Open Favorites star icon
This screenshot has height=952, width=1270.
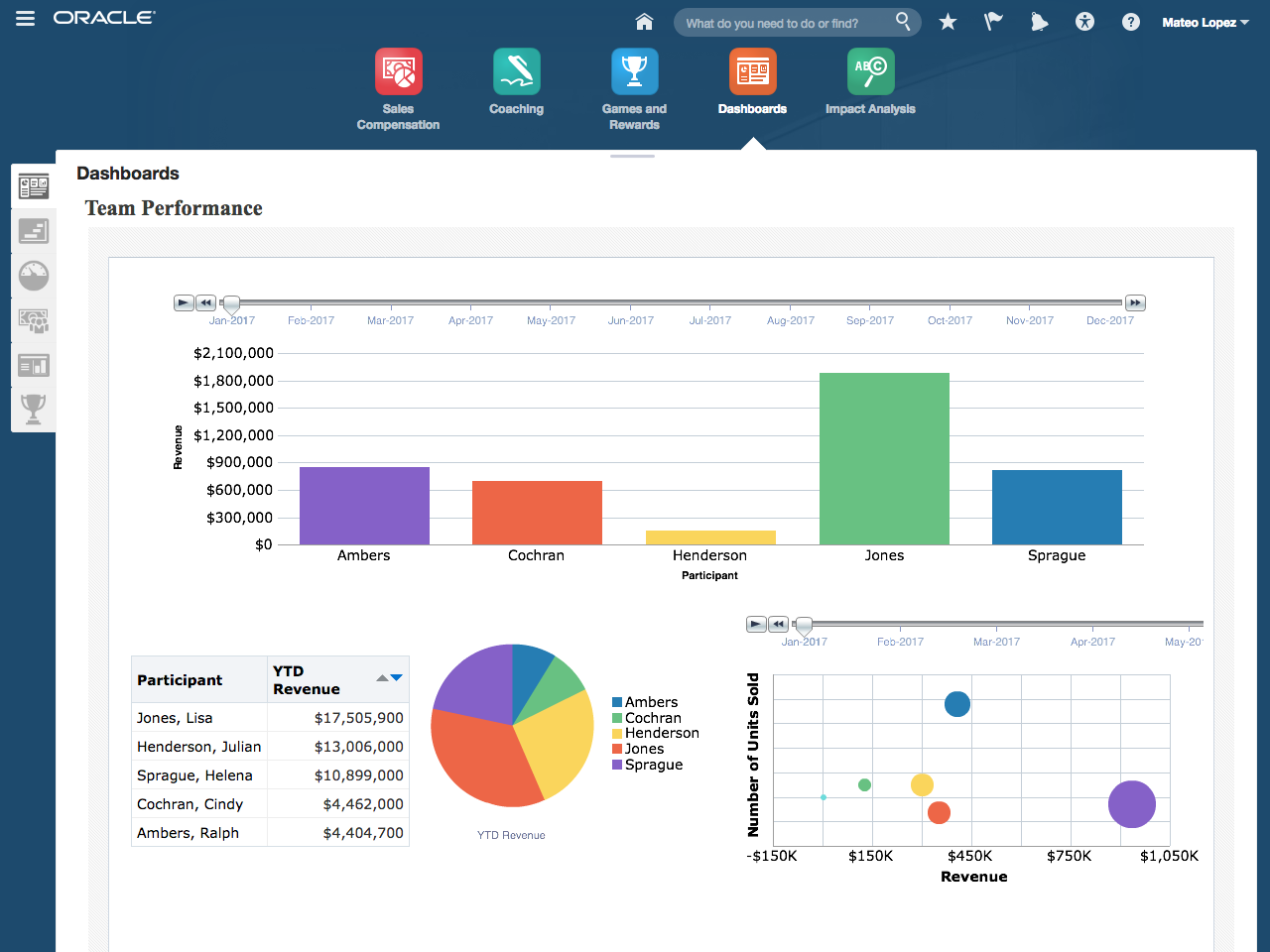(x=948, y=22)
